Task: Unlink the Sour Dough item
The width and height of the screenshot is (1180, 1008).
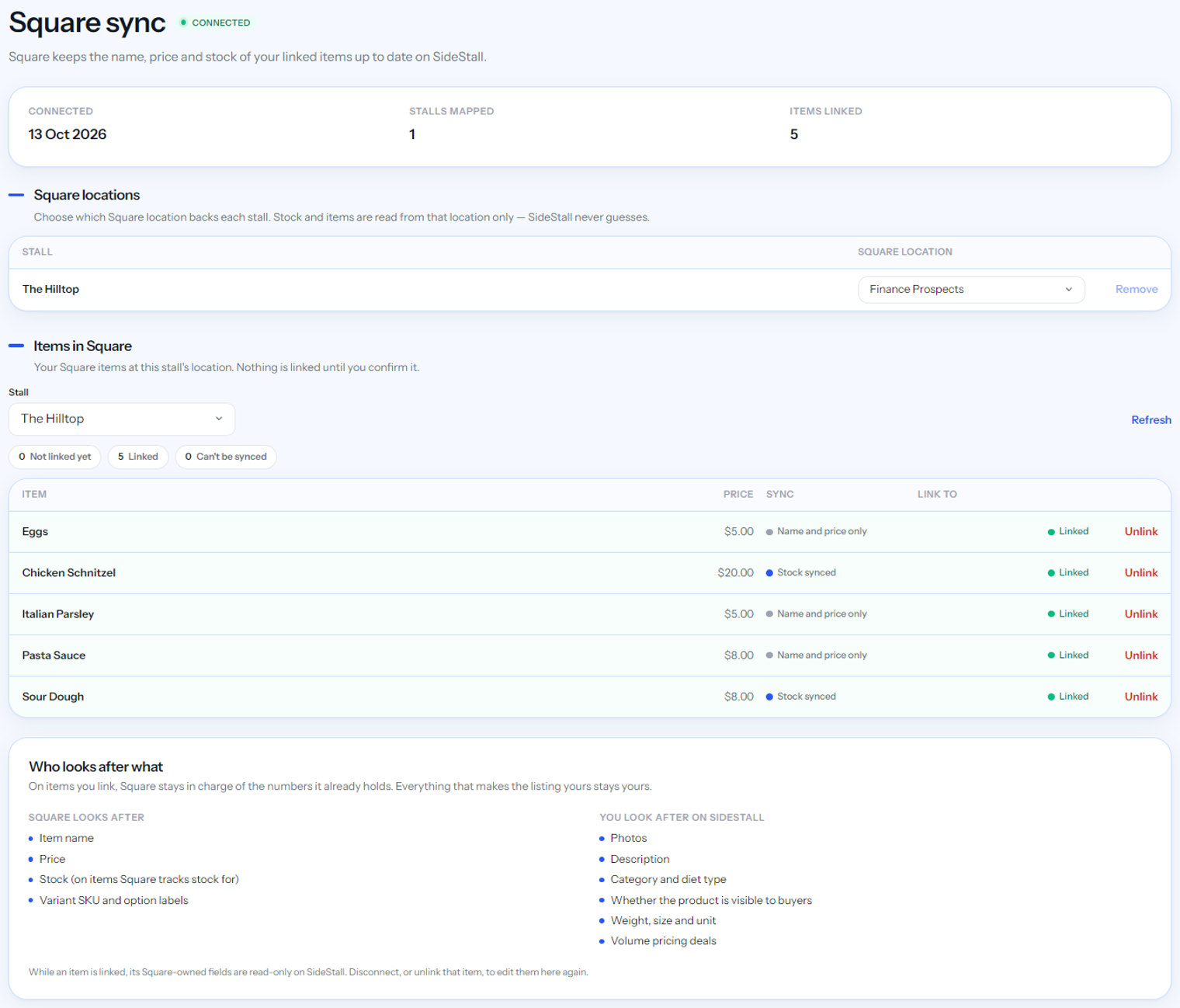Action: click(x=1140, y=697)
